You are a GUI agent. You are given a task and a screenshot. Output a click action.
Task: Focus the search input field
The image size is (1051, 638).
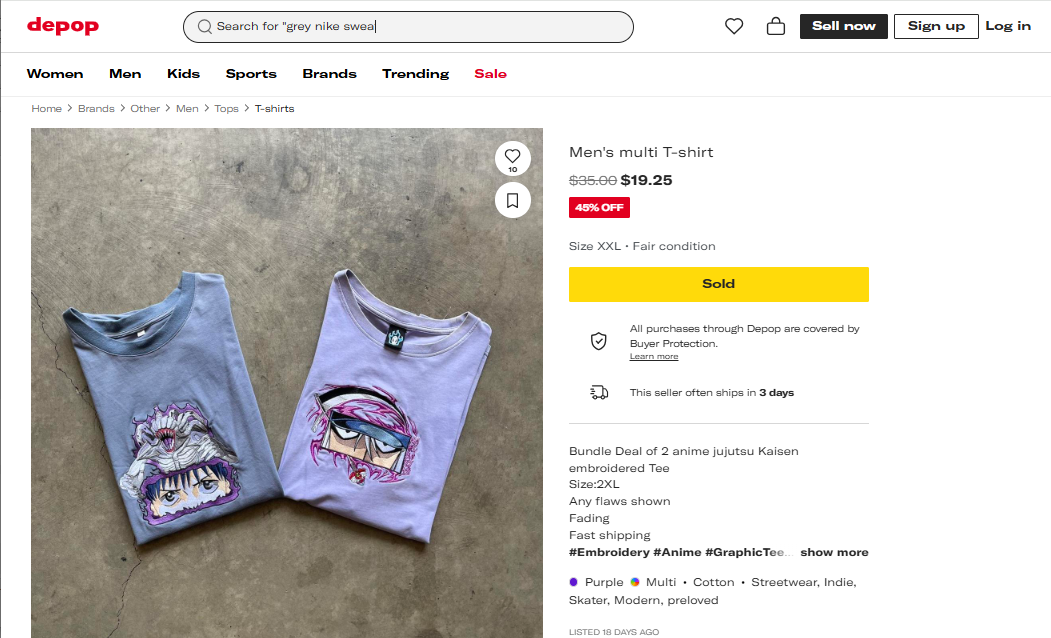420,27
